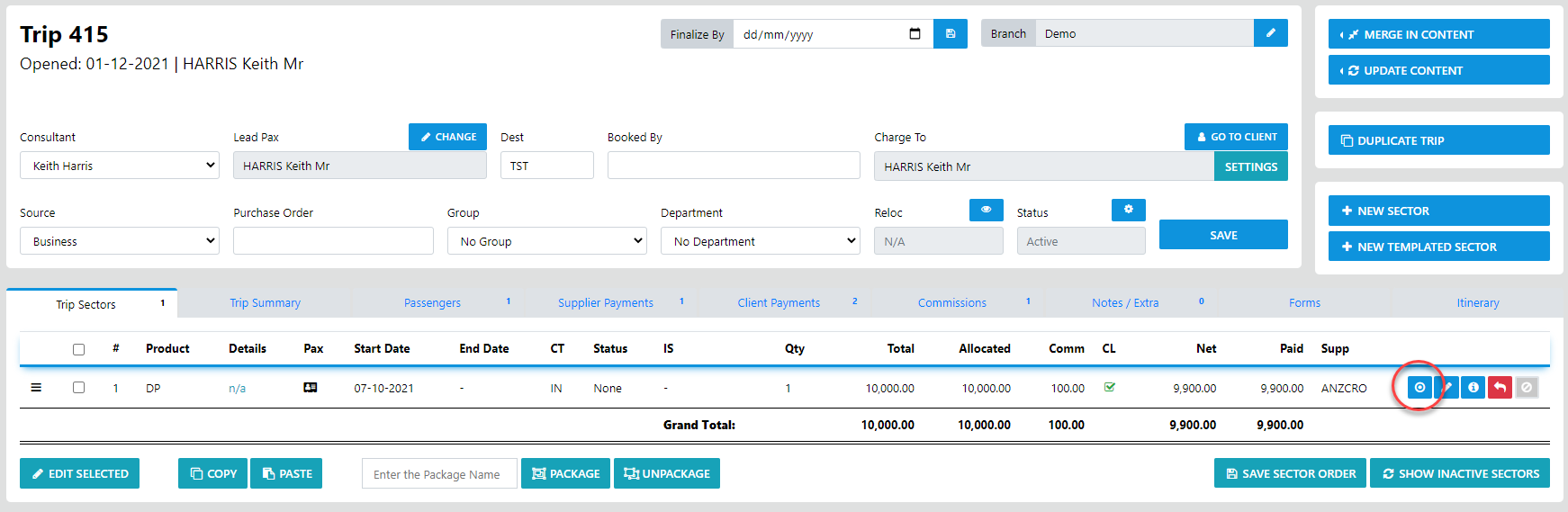Click the Comm value 100.00 in row 1

[1068, 389]
